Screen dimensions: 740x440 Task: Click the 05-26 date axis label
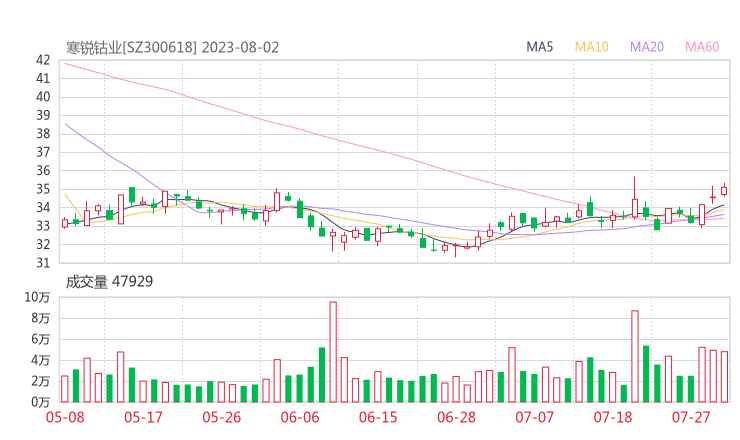point(221,417)
